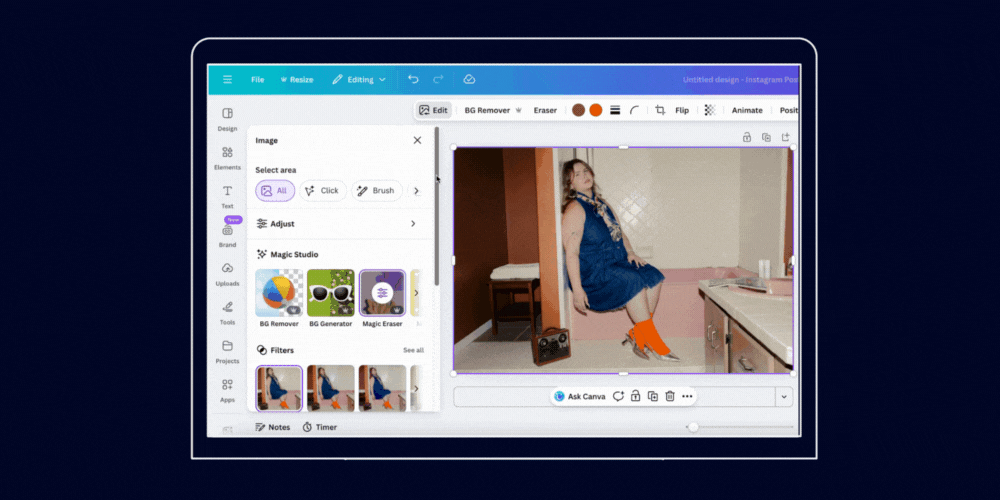
Task: Click the Image panel scrollbar
Action: click(437, 205)
